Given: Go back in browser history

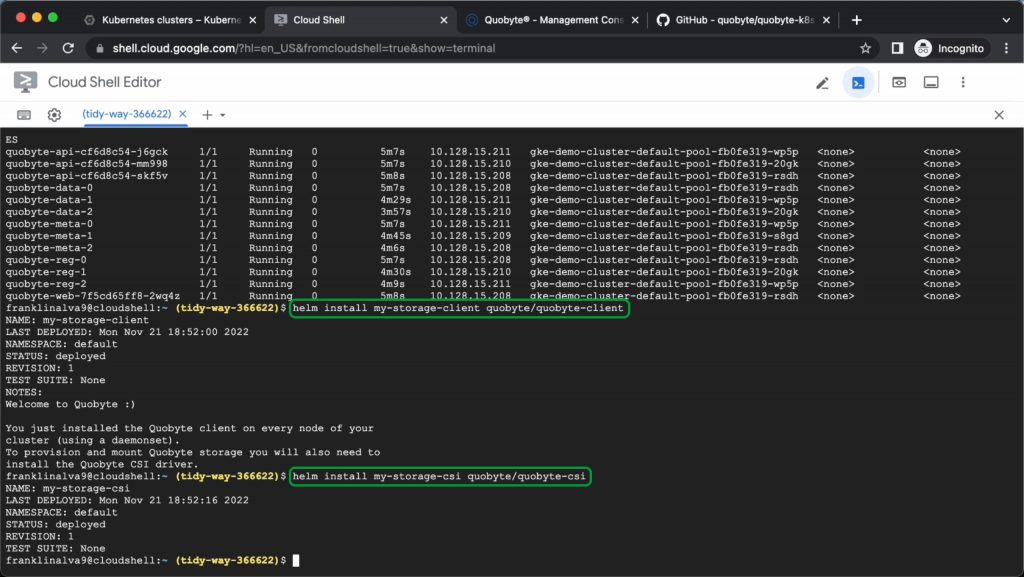Looking at the screenshot, I should [17, 48].
